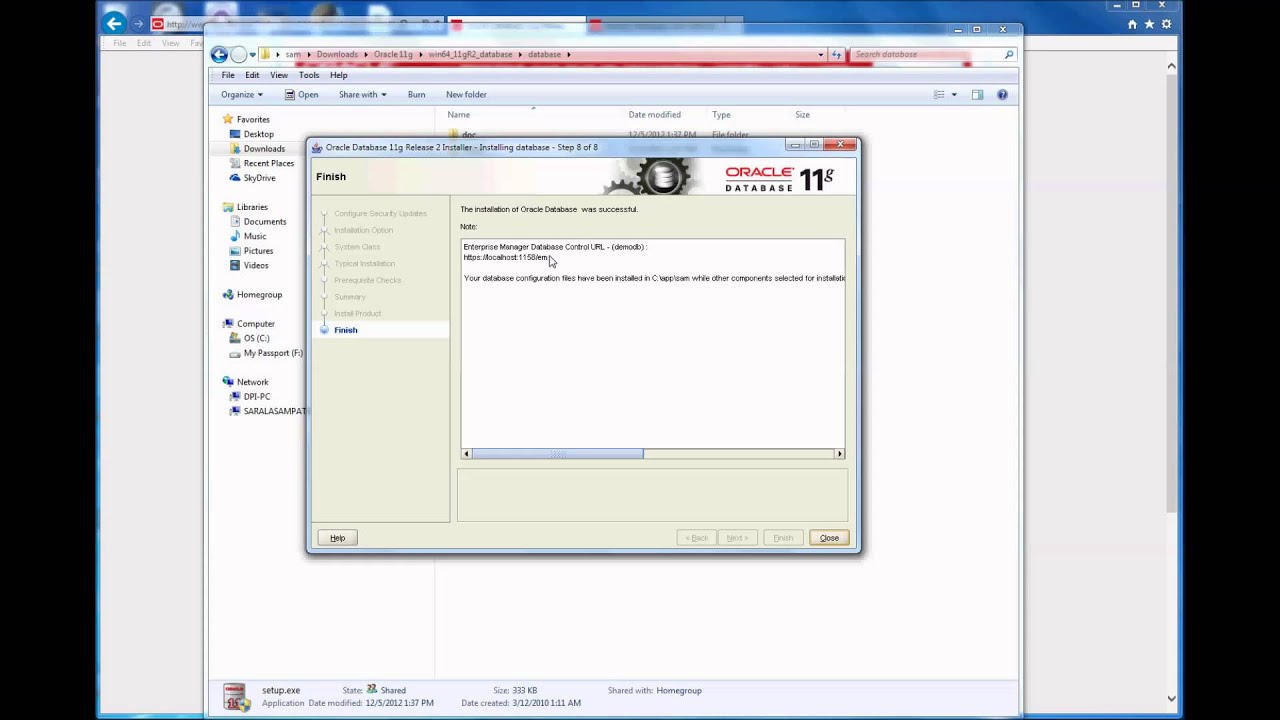Click the search magnifier icon
The height and width of the screenshot is (720, 1280).
click(1009, 55)
